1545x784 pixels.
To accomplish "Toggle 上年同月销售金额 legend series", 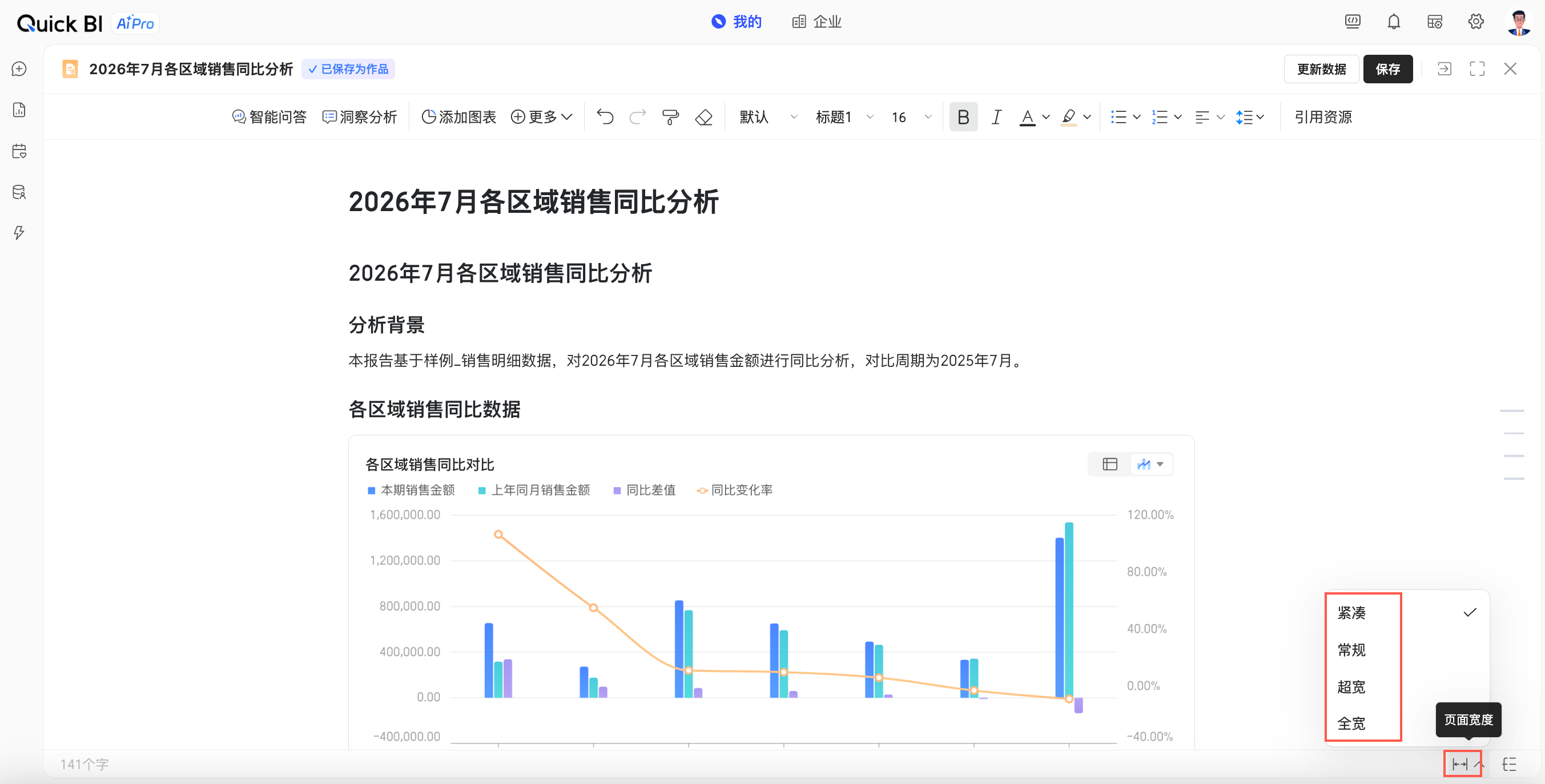I will click(x=534, y=490).
